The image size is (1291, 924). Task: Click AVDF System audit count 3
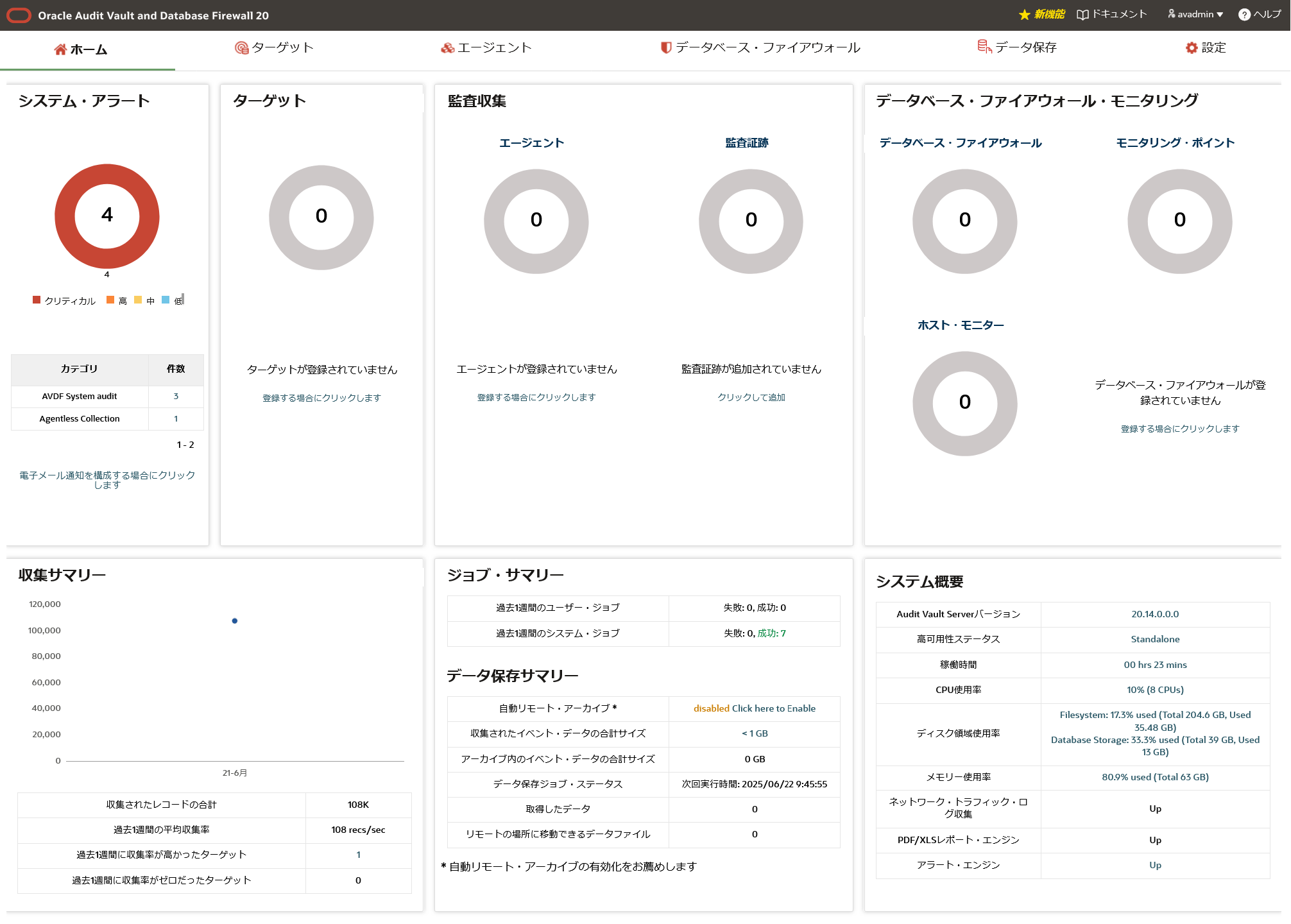176,396
